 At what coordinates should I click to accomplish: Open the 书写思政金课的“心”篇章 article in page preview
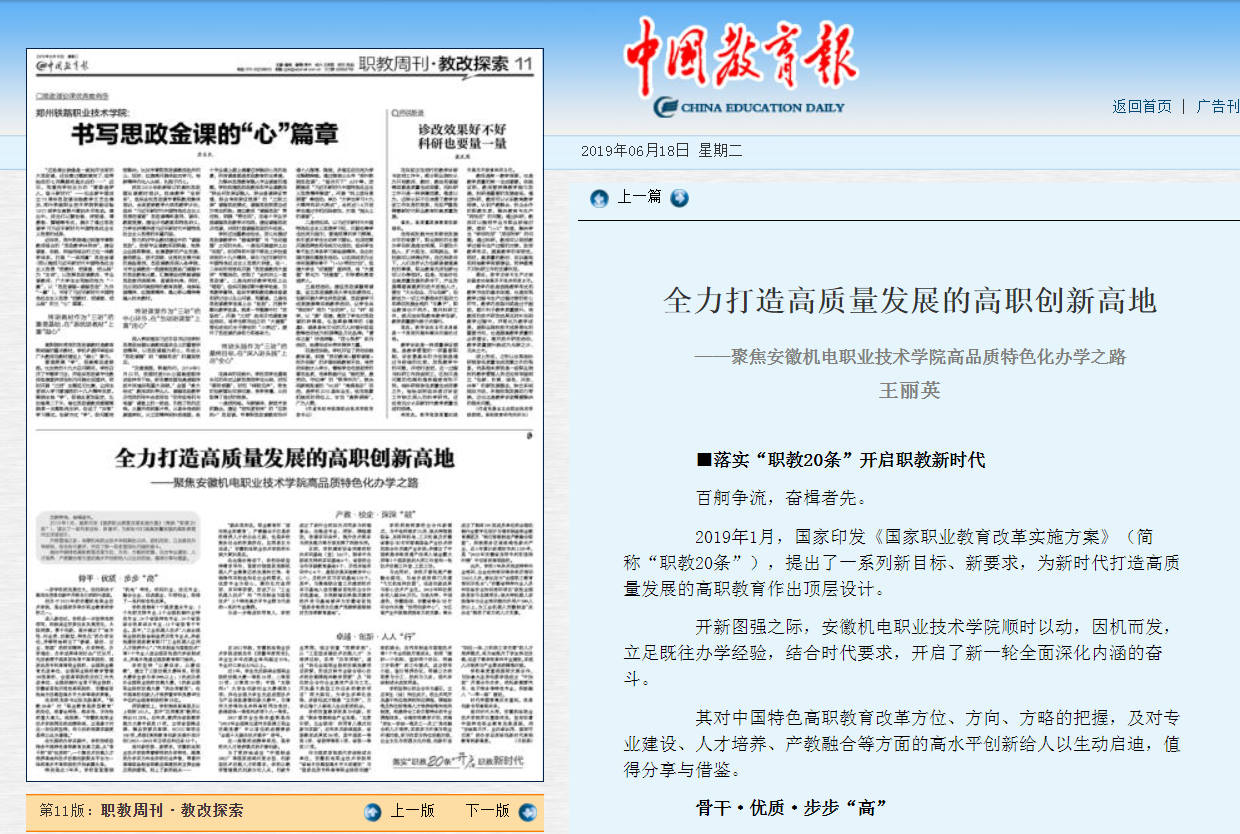point(206,134)
